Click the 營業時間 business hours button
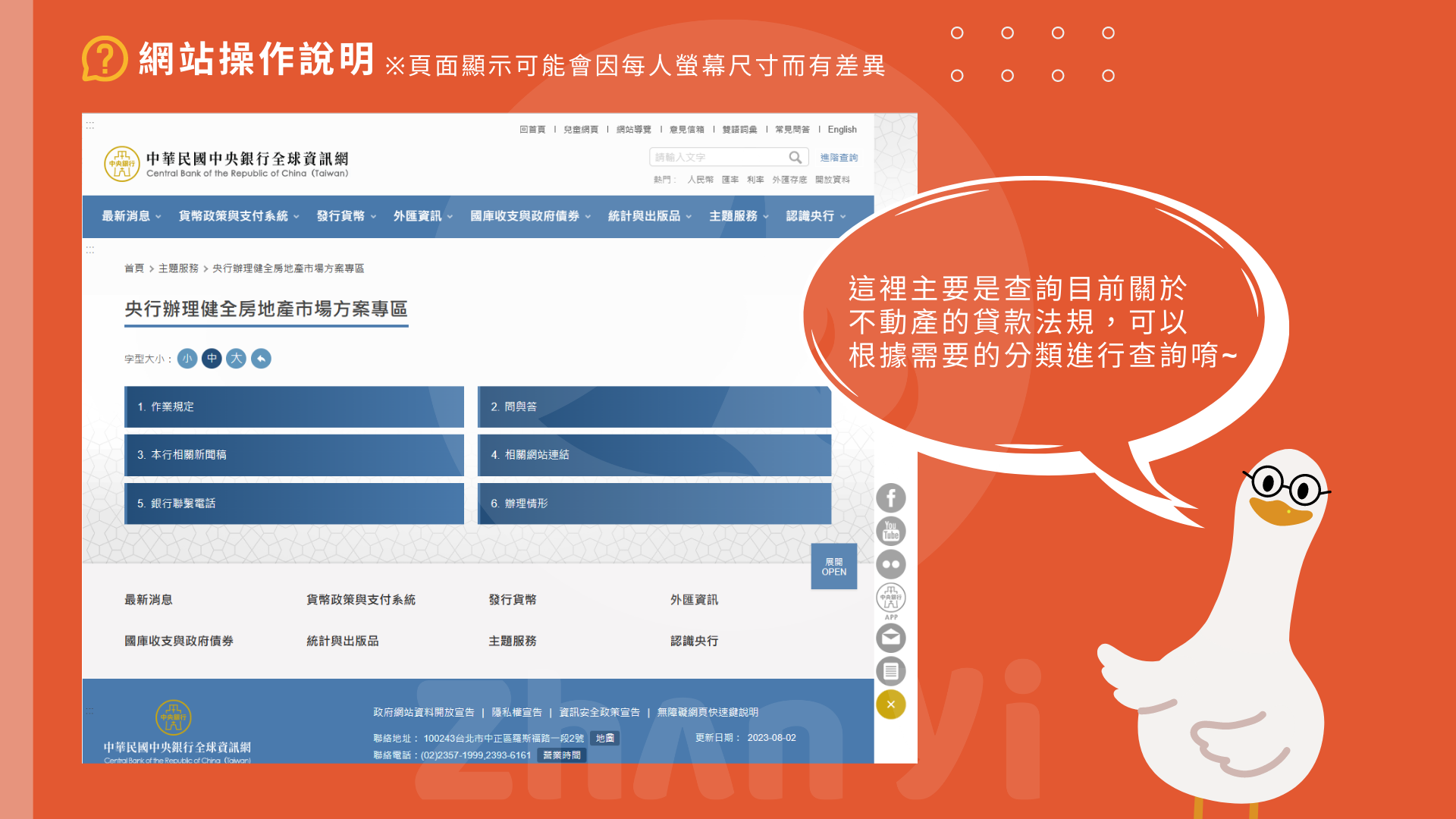The image size is (1456, 819). [562, 756]
